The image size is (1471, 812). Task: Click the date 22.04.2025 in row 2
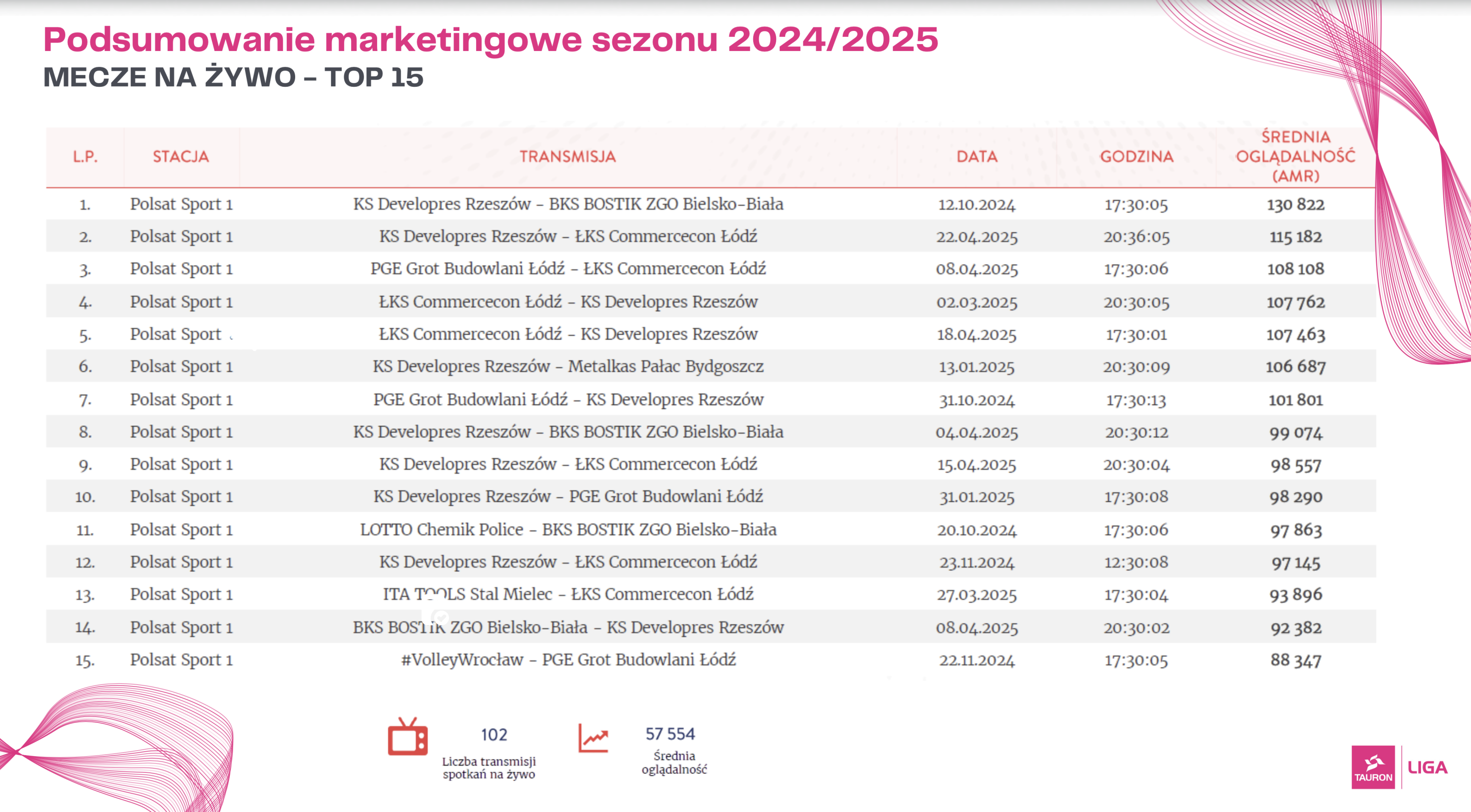pyautogui.click(x=976, y=237)
